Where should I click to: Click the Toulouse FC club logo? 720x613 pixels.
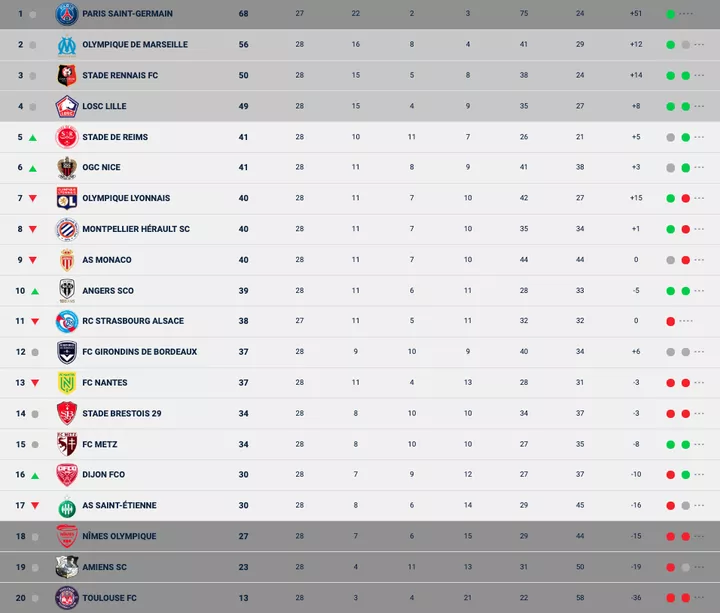[67, 598]
